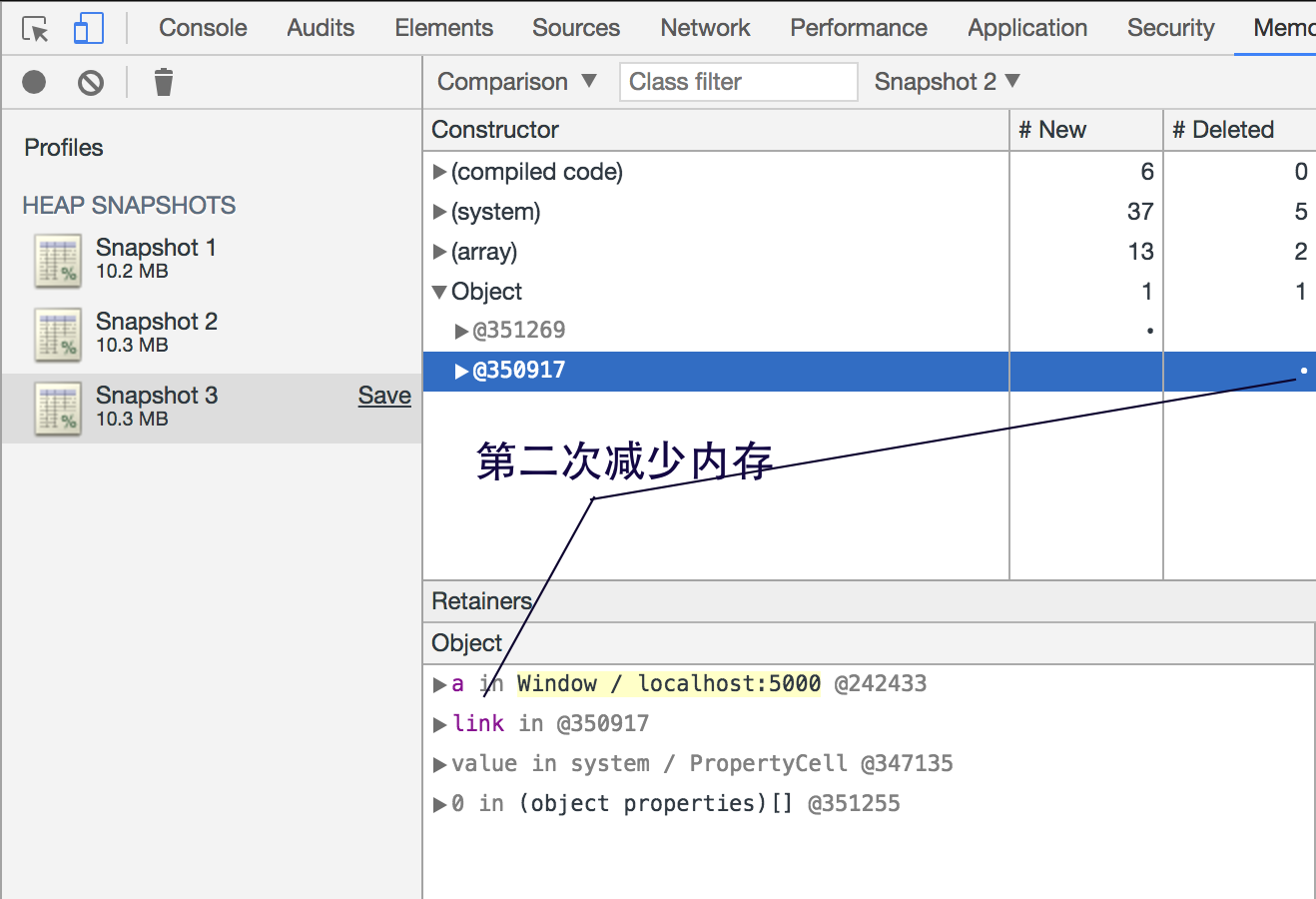1316x899 pixels.
Task: Clear all profiles icon
Action: [x=91, y=82]
